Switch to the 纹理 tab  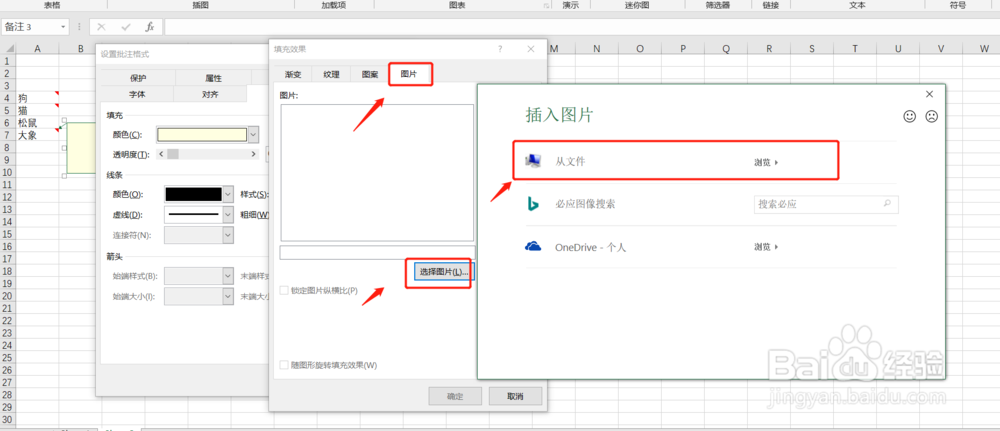[x=331, y=74]
